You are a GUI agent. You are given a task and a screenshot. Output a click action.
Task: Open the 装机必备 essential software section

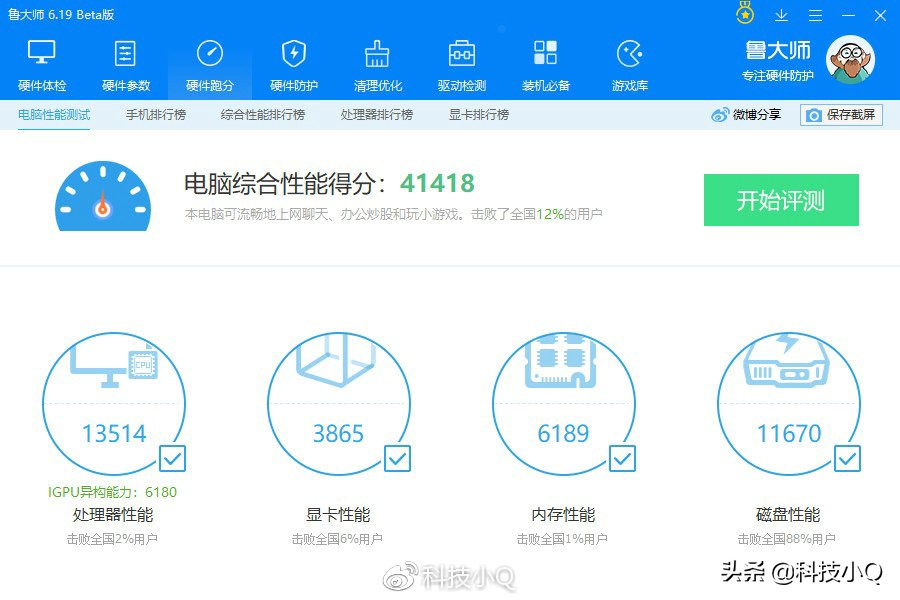pyautogui.click(x=545, y=62)
